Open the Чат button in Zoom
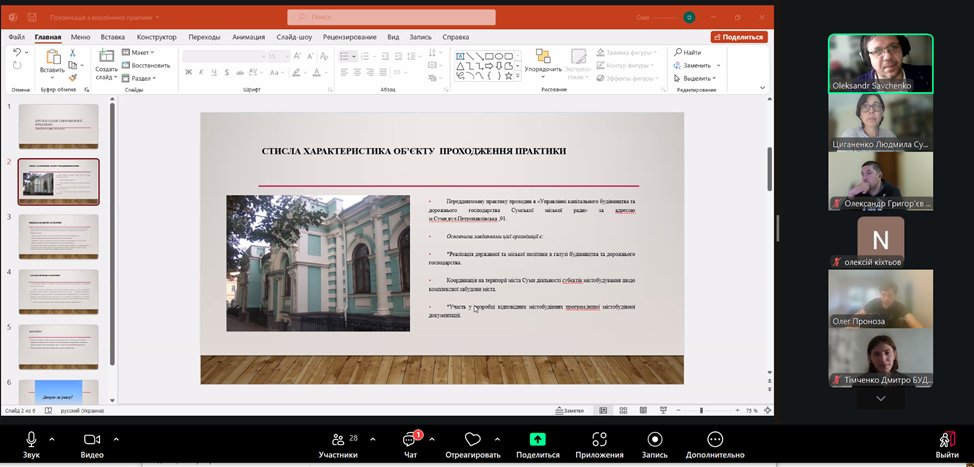Image resolution: width=974 pixels, height=467 pixels. (411, 445)
